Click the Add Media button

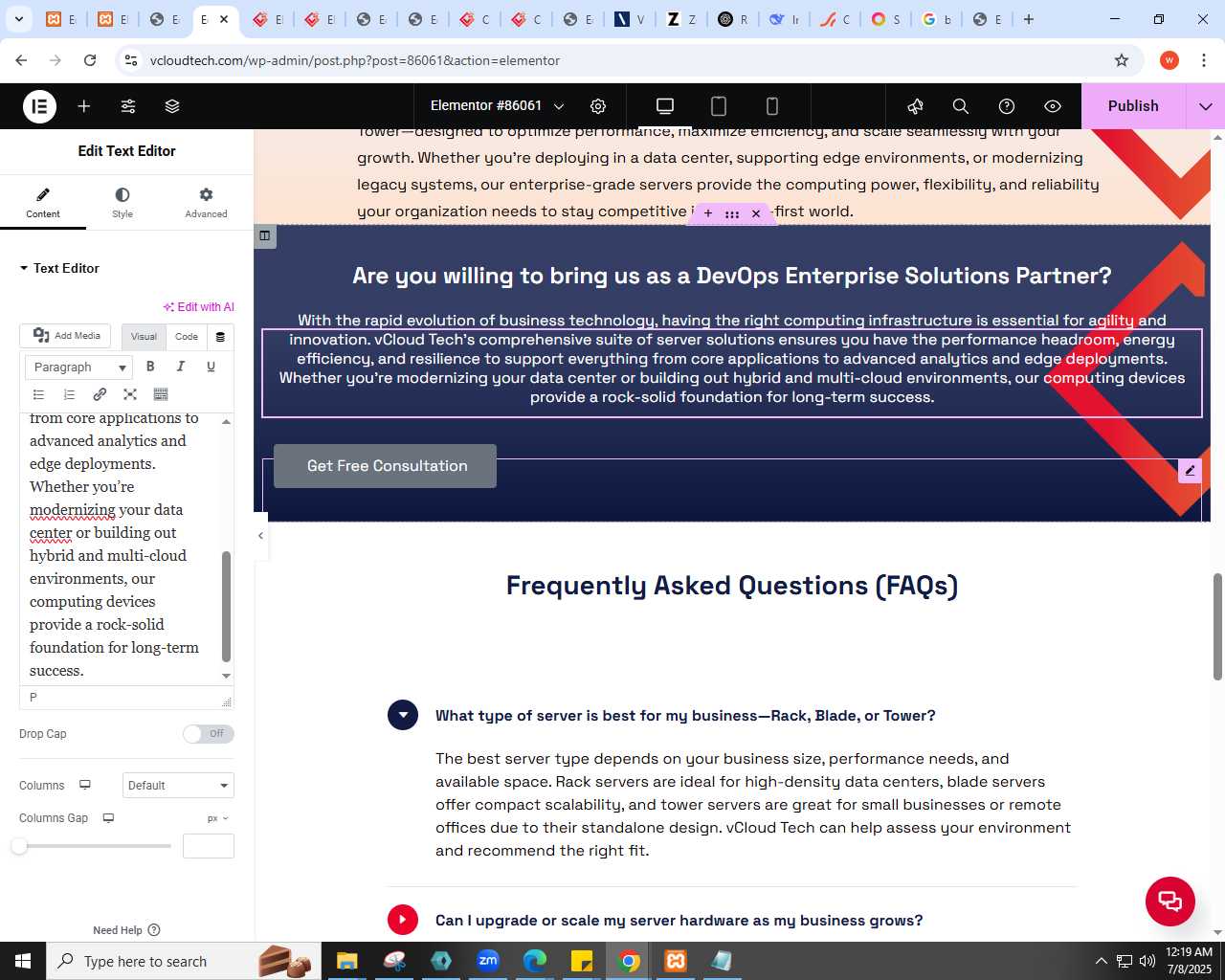pyautogui.click(x=66, y=335)
